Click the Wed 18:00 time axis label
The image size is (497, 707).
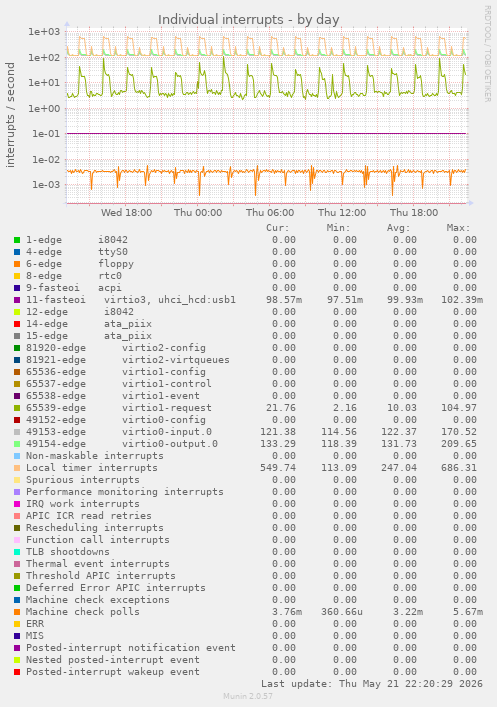tap(126, 212)
